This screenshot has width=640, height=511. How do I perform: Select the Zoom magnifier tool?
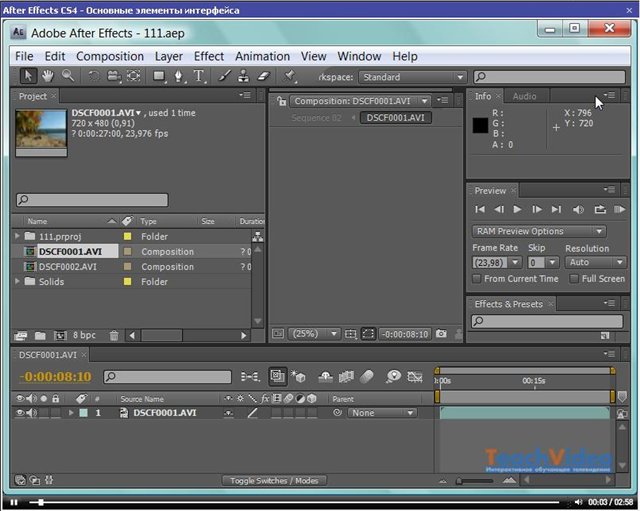coord(67,76)
